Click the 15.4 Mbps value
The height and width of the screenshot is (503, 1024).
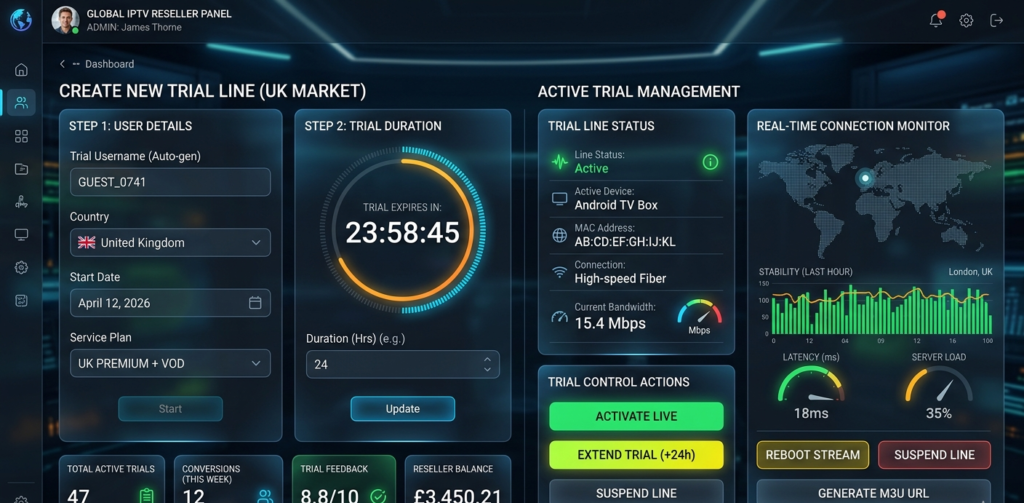(610, 323)
